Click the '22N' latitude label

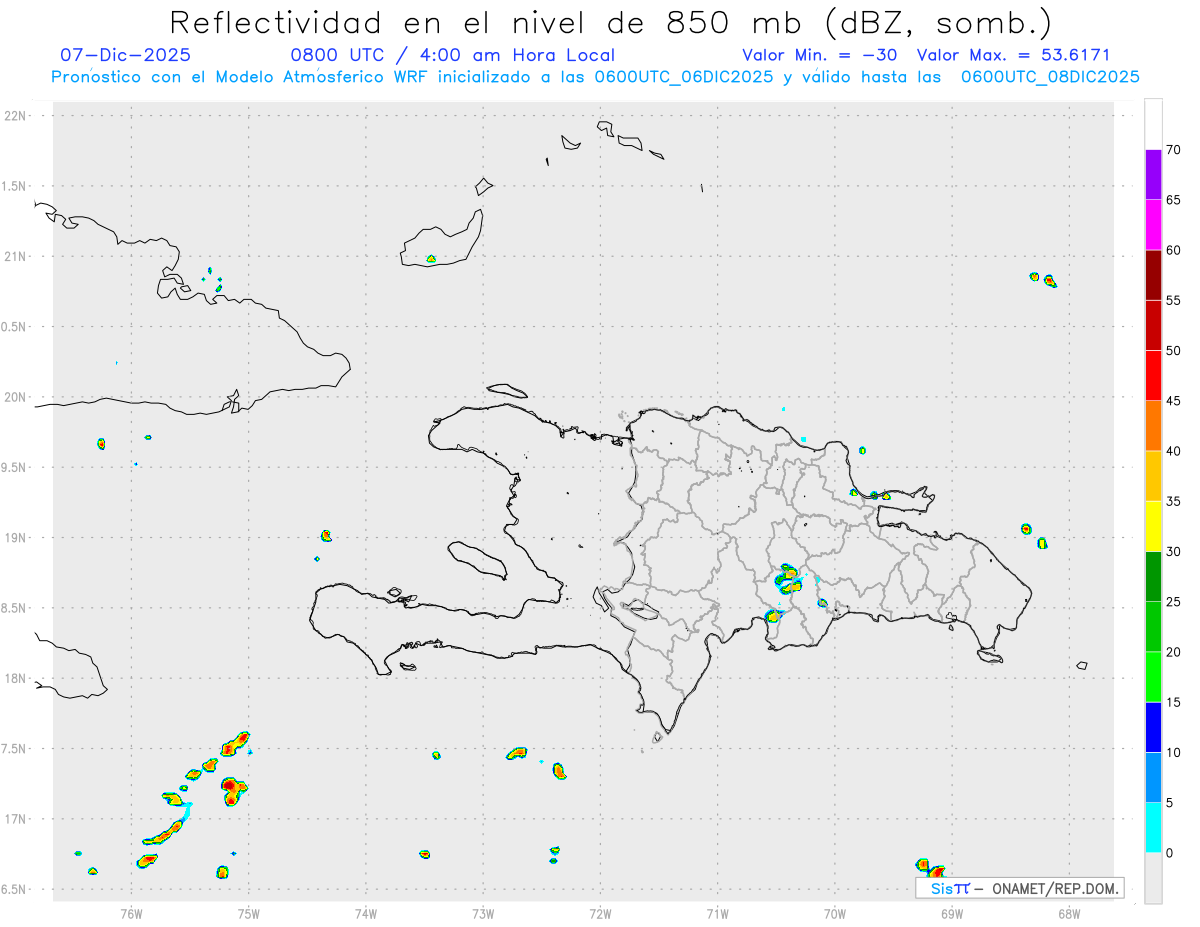[x=17, y=116]
